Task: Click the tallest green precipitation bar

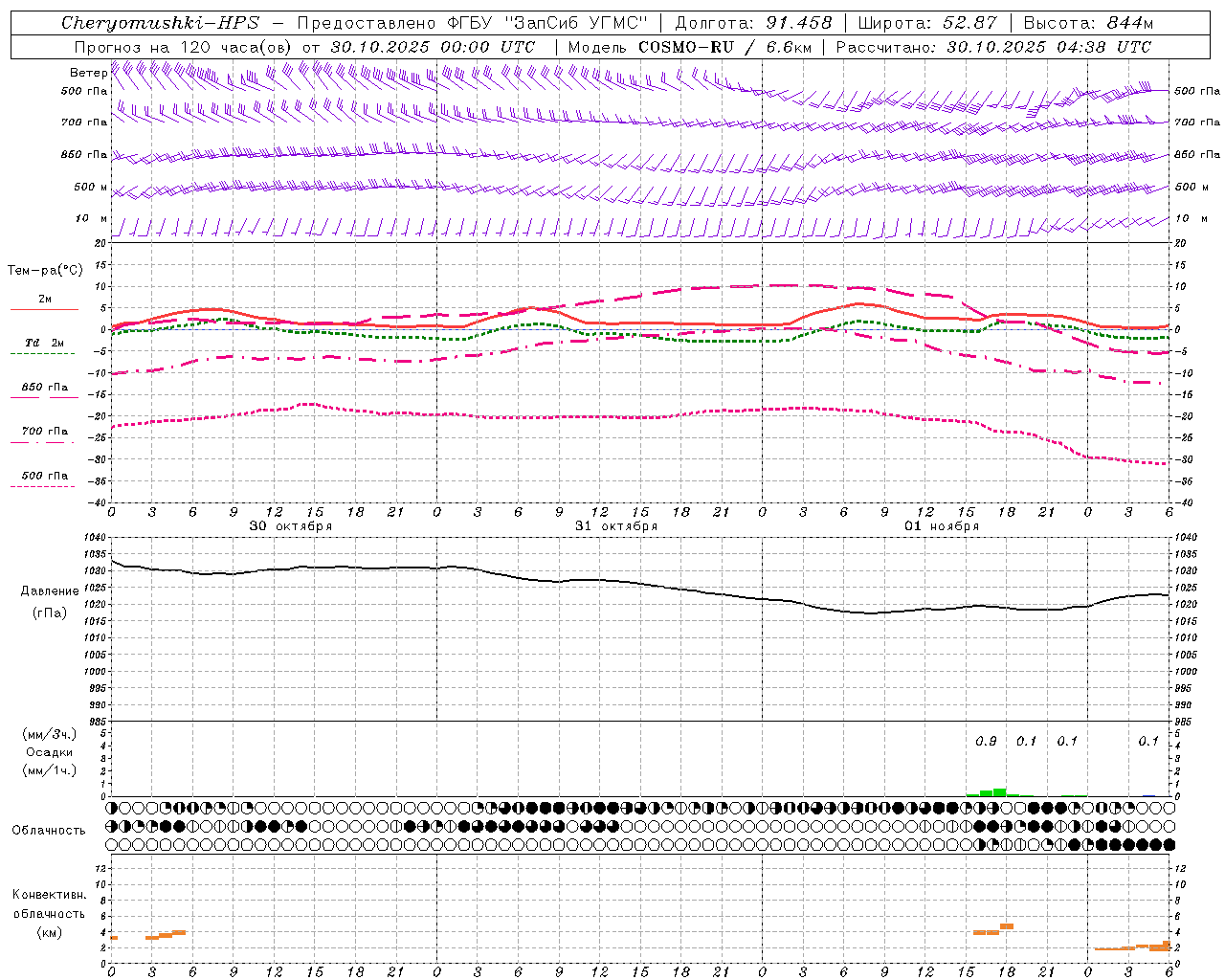Action: click(x=999, y=792)
